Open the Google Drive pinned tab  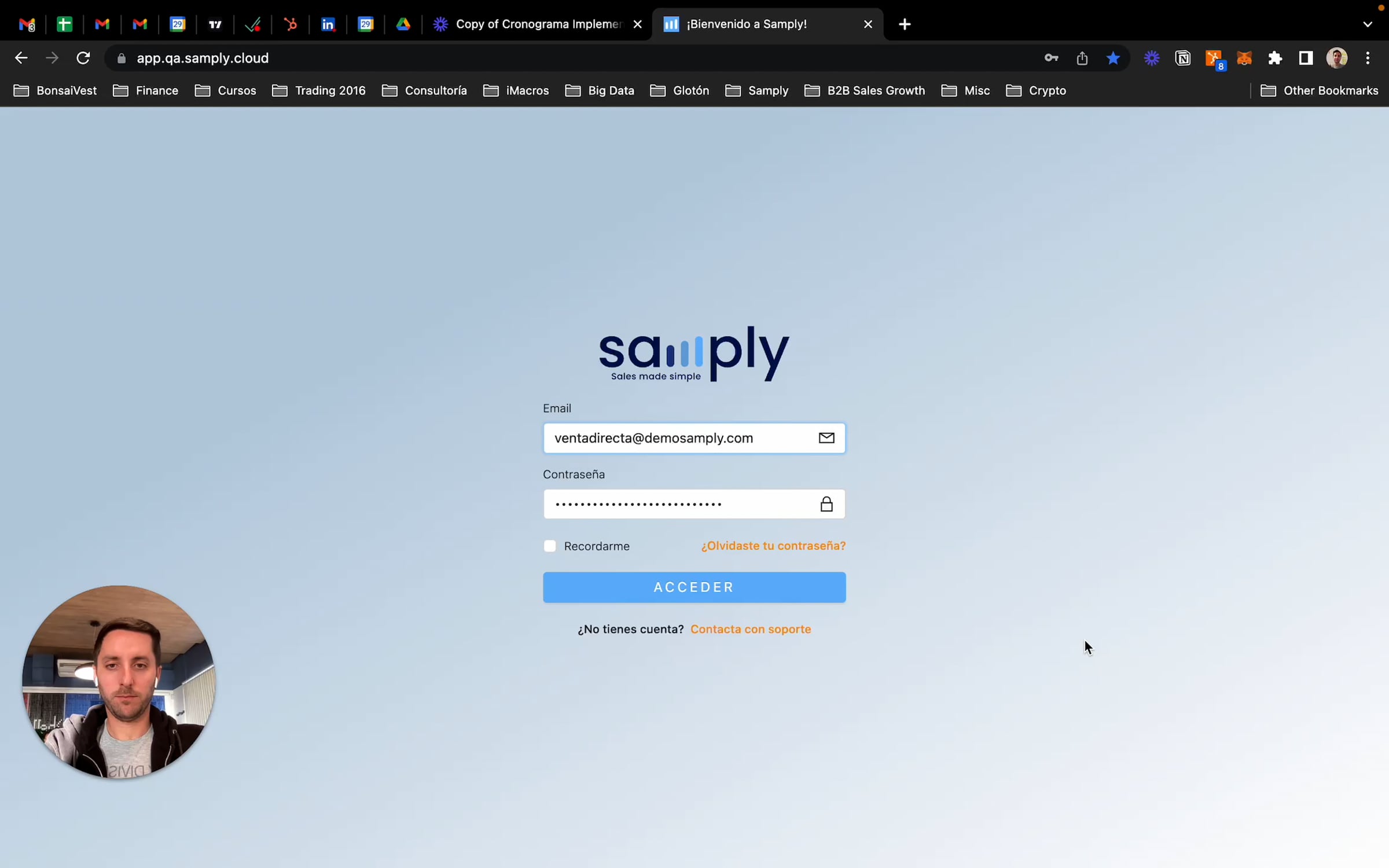[x=403, y=24]
